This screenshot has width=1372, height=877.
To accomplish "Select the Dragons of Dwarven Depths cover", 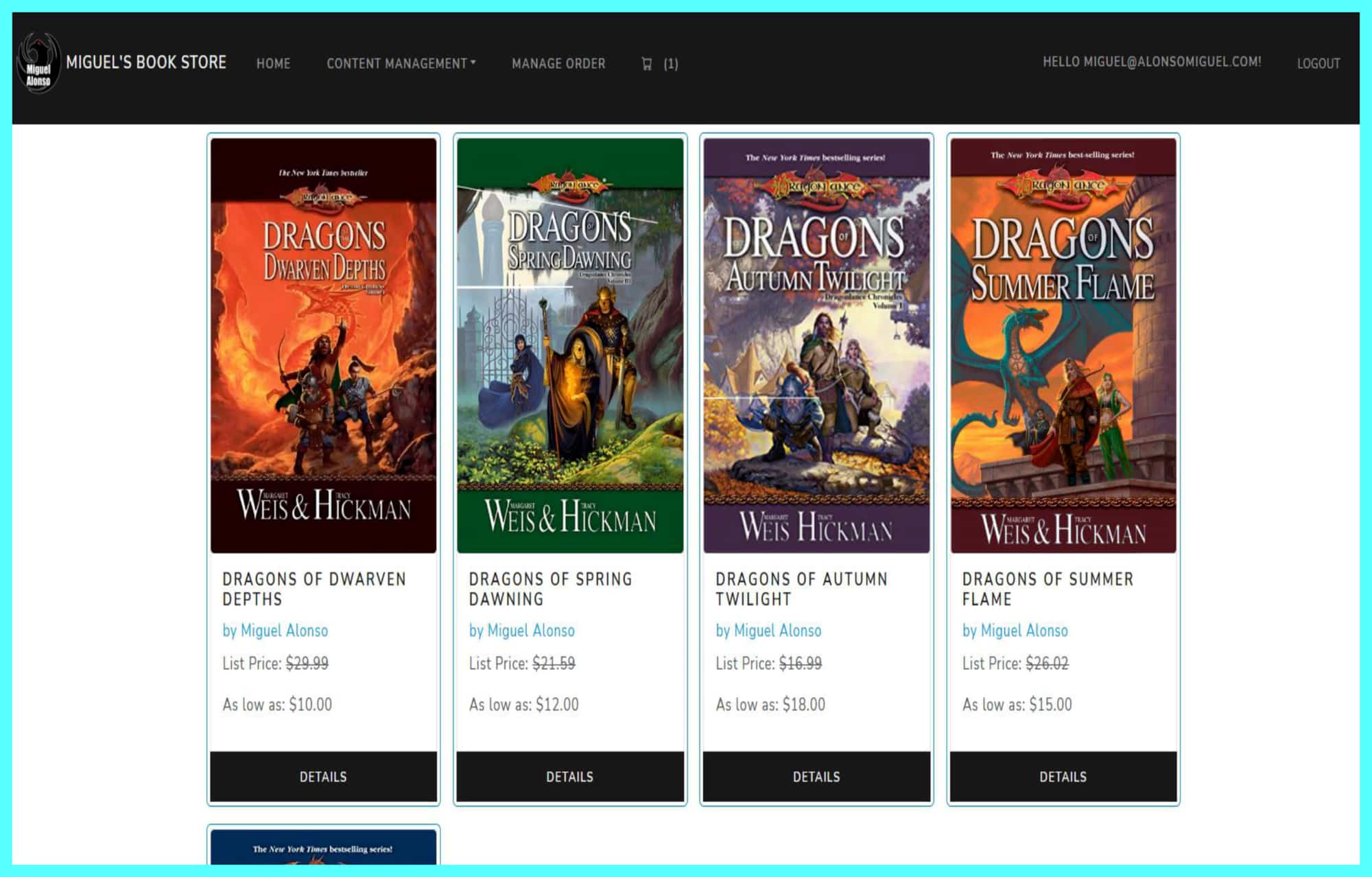I will pos(323,345).
